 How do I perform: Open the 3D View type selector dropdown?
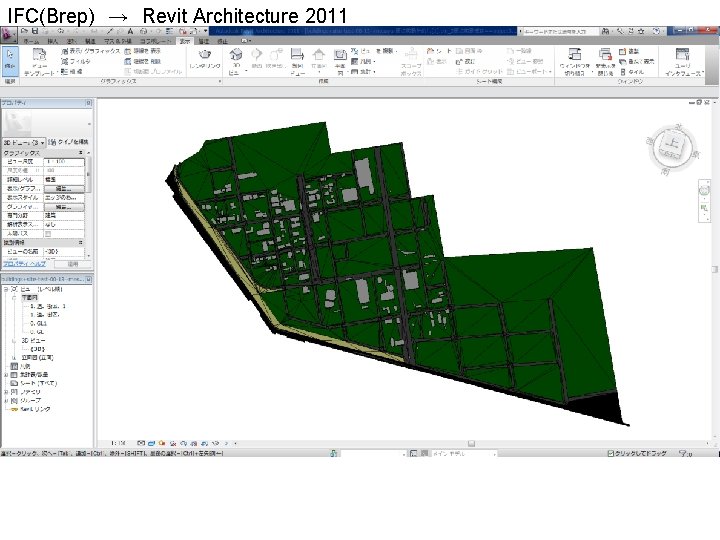(x=24, y=142)
